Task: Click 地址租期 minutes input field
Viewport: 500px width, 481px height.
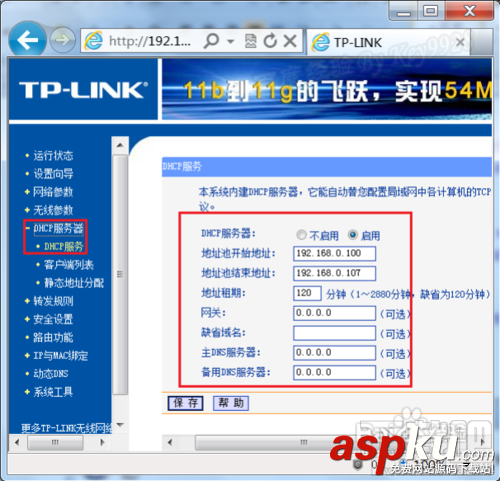Action: tap(307, 293)
